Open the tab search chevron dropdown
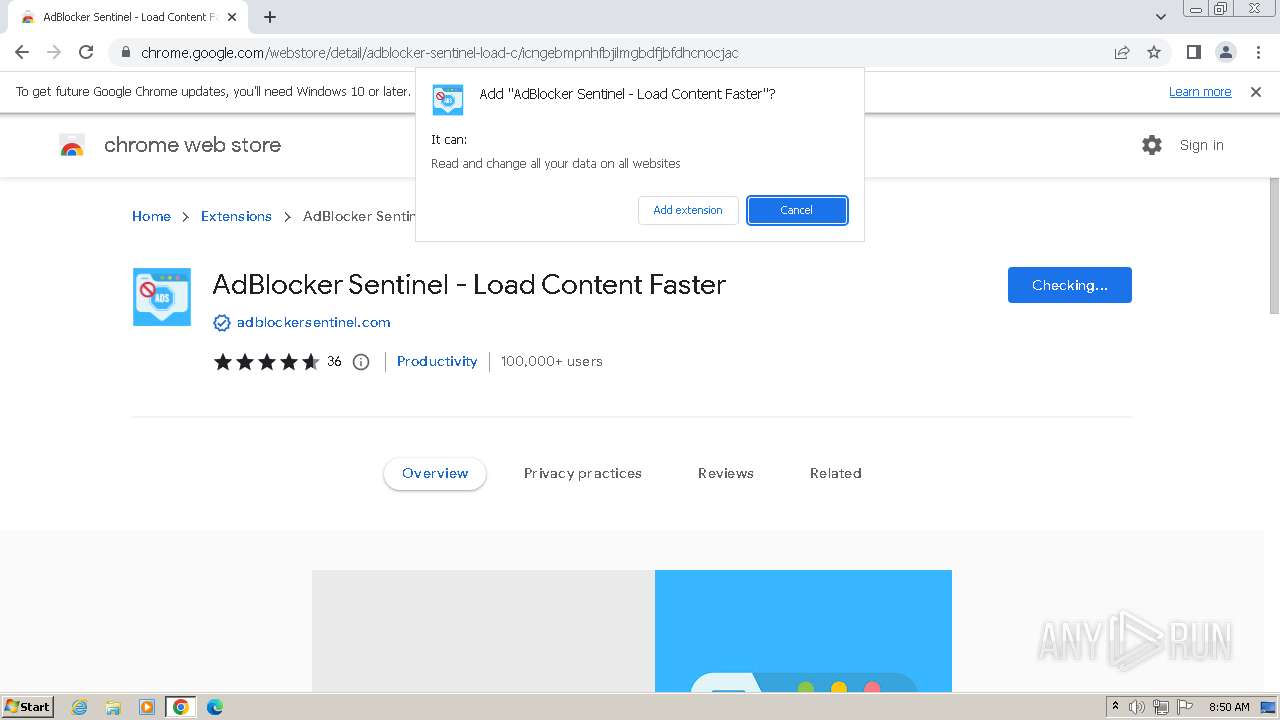 1160,17
